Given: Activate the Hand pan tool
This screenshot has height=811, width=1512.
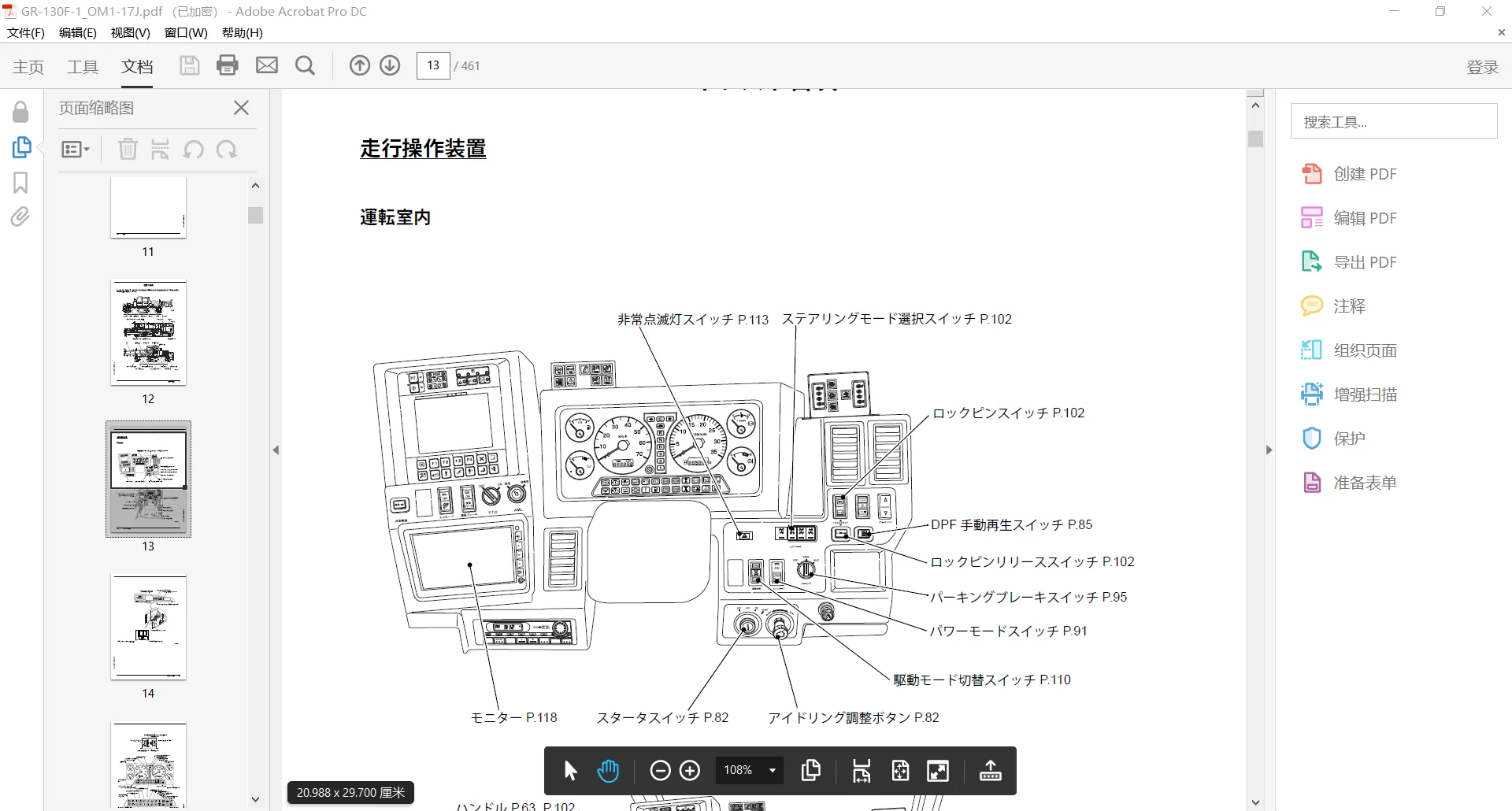Looking at the screenshot, I should click(608, 770).
